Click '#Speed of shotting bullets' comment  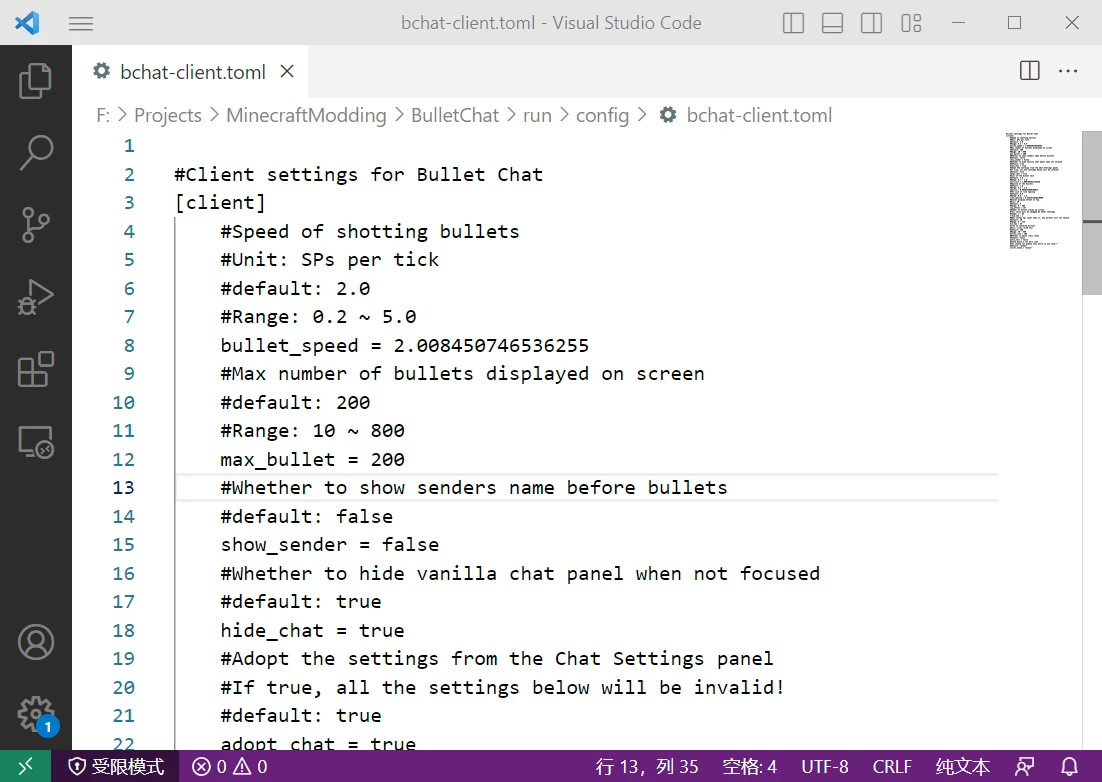[x=370, y=232]
